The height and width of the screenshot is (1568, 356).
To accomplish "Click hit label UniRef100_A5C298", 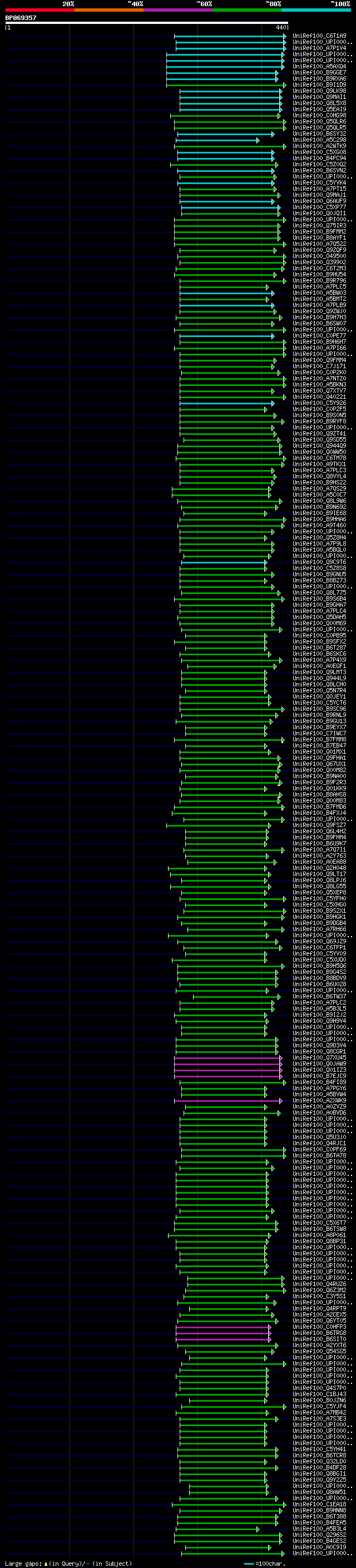I will (x=319, y=140).
